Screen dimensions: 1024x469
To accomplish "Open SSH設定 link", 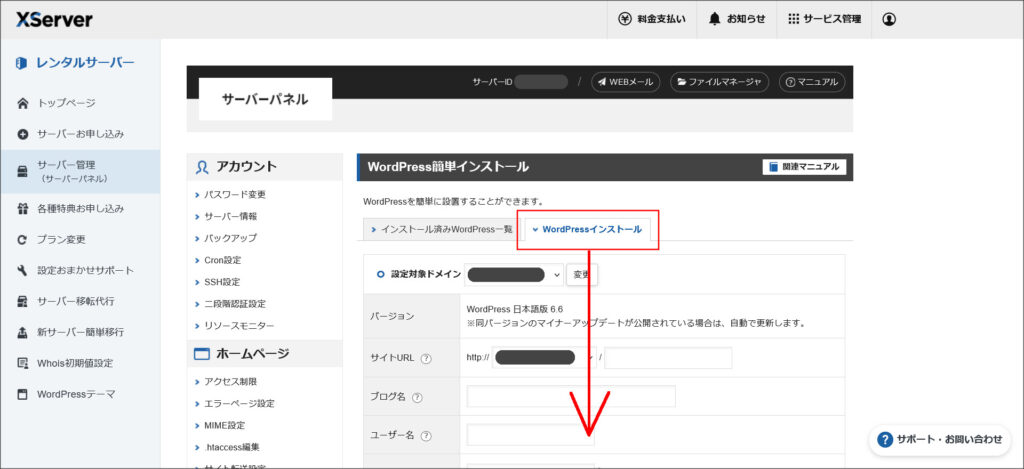I will (x=221, y=282).
